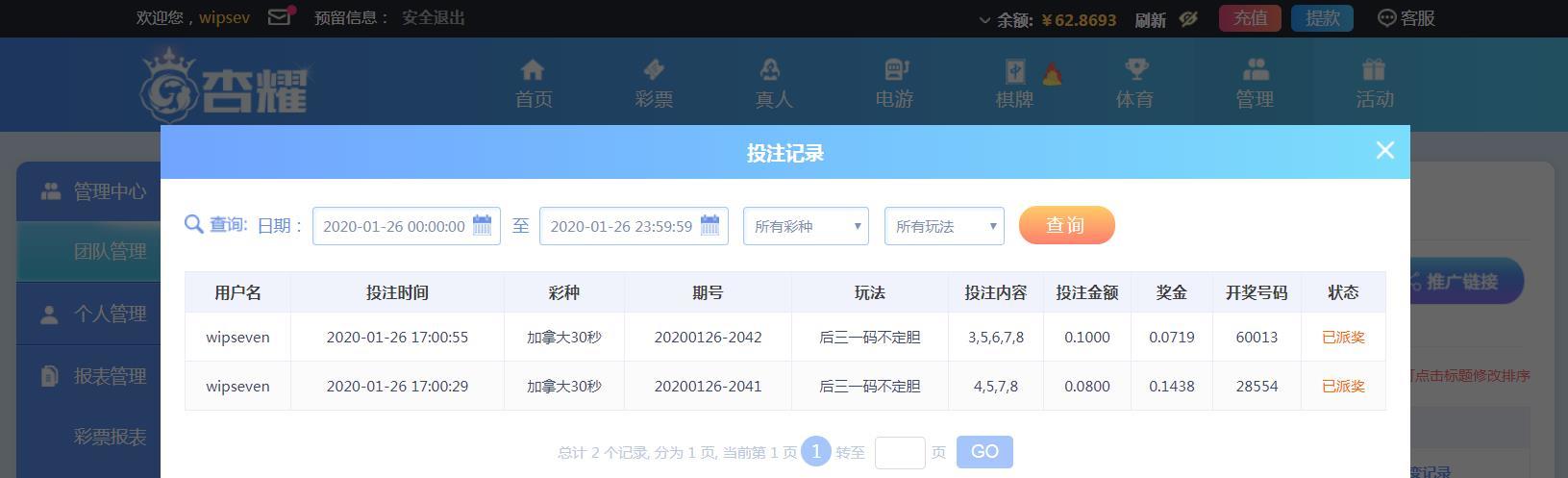Select 个人管理 in the sidebar
Screen dimensions: 1568x478
click(110, 314)
